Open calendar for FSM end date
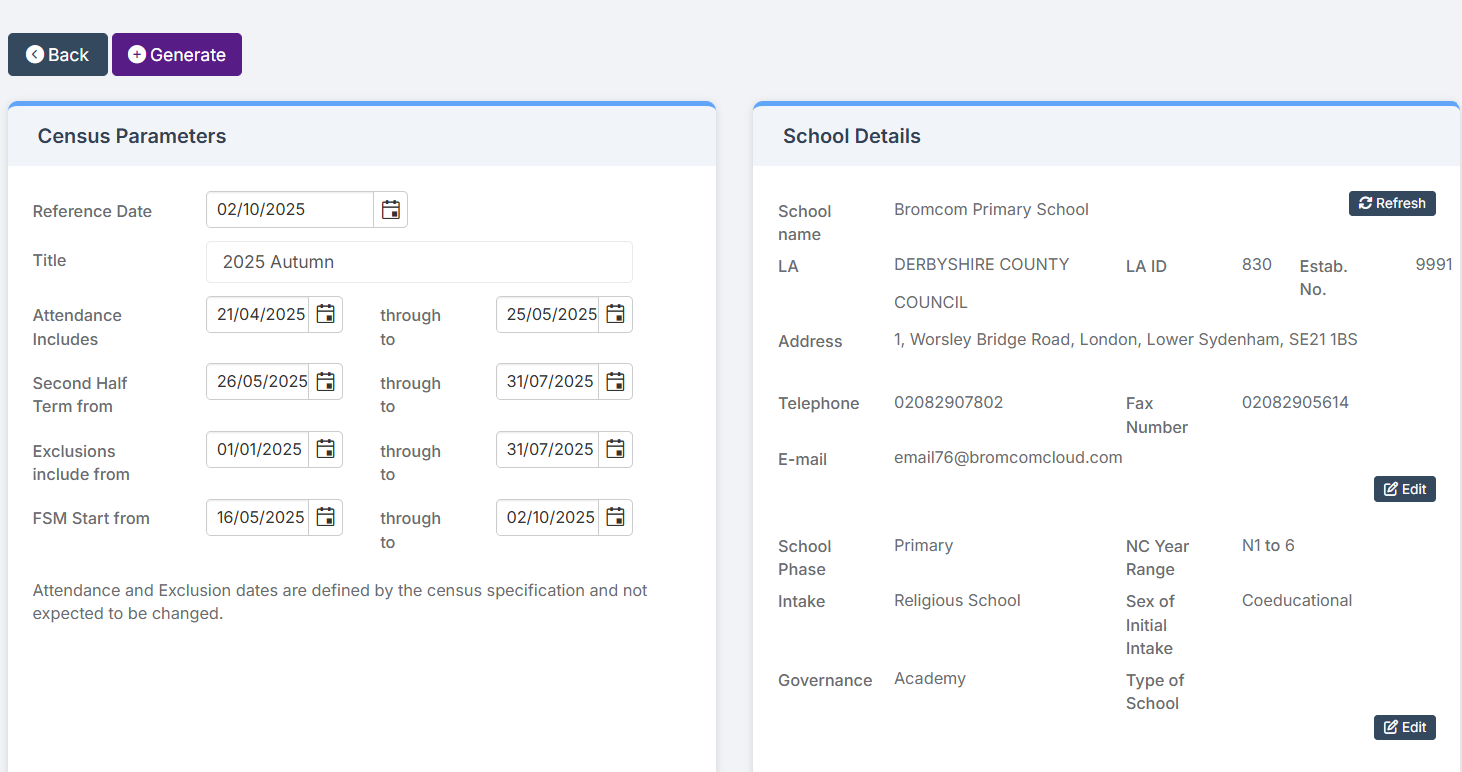This screenshot has width=1462, height=772. click(x=615, y=518)
